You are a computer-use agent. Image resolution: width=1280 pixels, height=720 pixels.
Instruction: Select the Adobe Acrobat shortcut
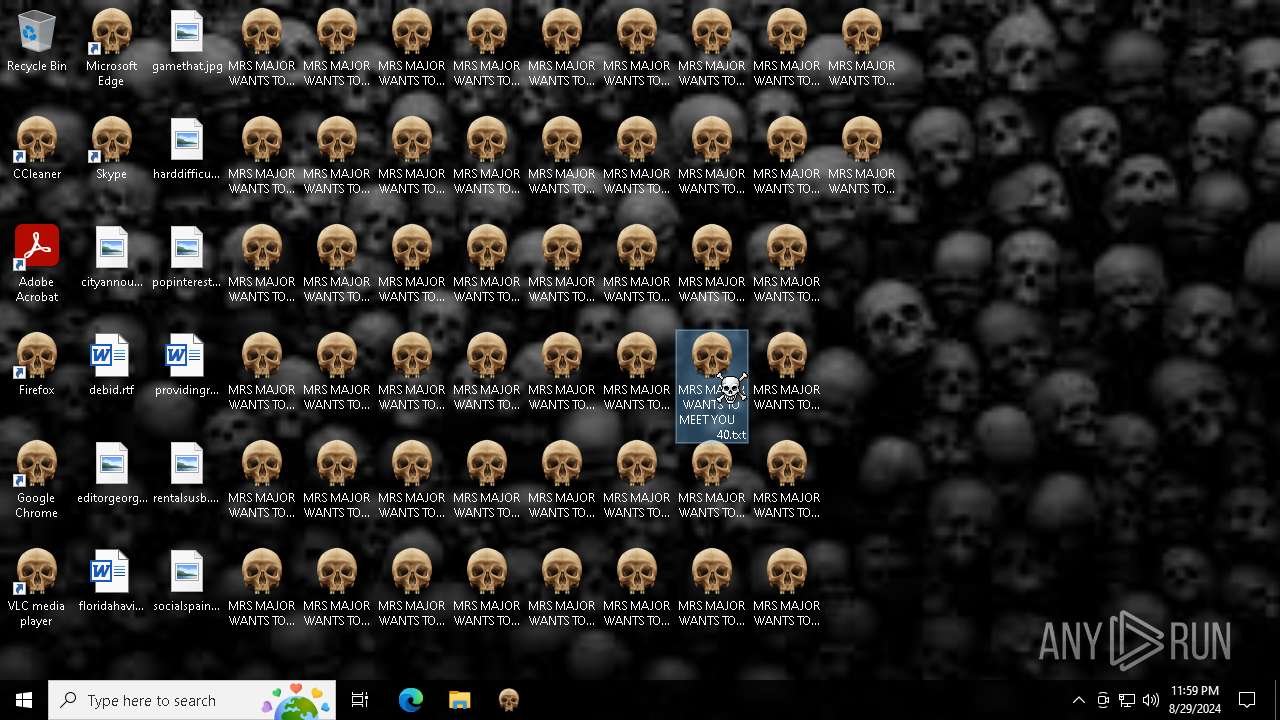37,264
